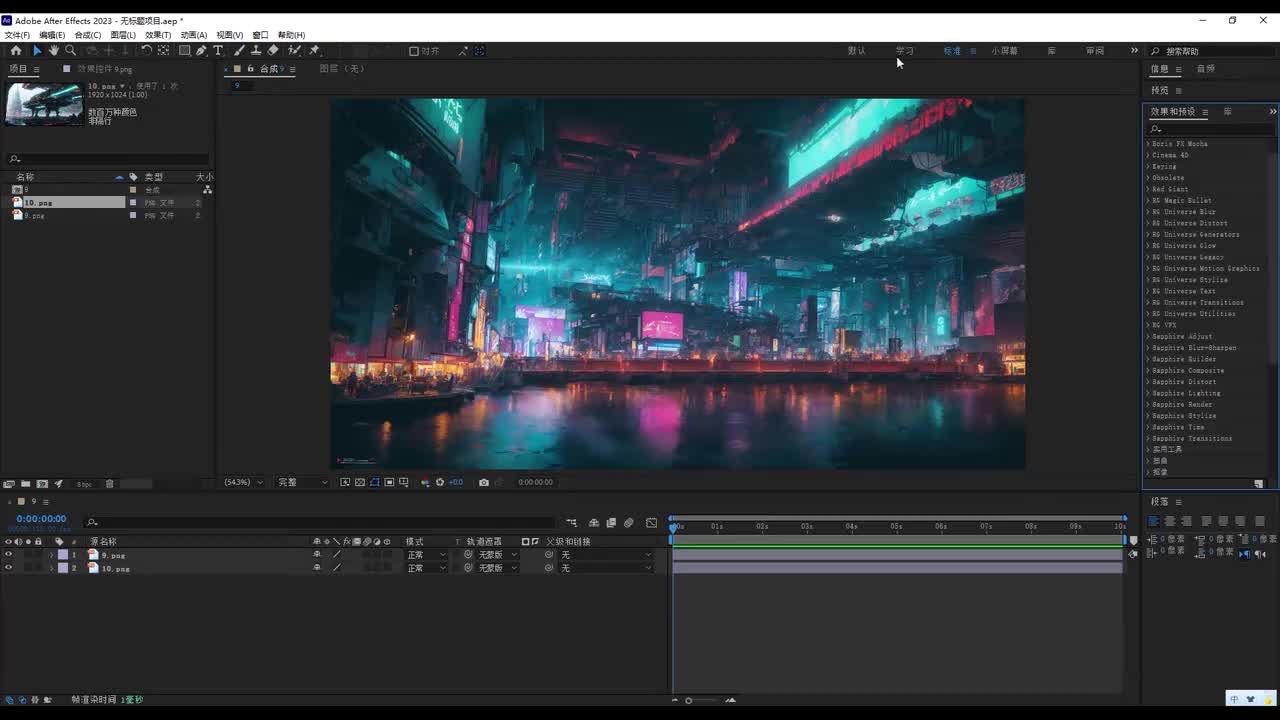Switch to the 默认 workspace
Screen dimensions: 1280x720
tap(857, 51)
